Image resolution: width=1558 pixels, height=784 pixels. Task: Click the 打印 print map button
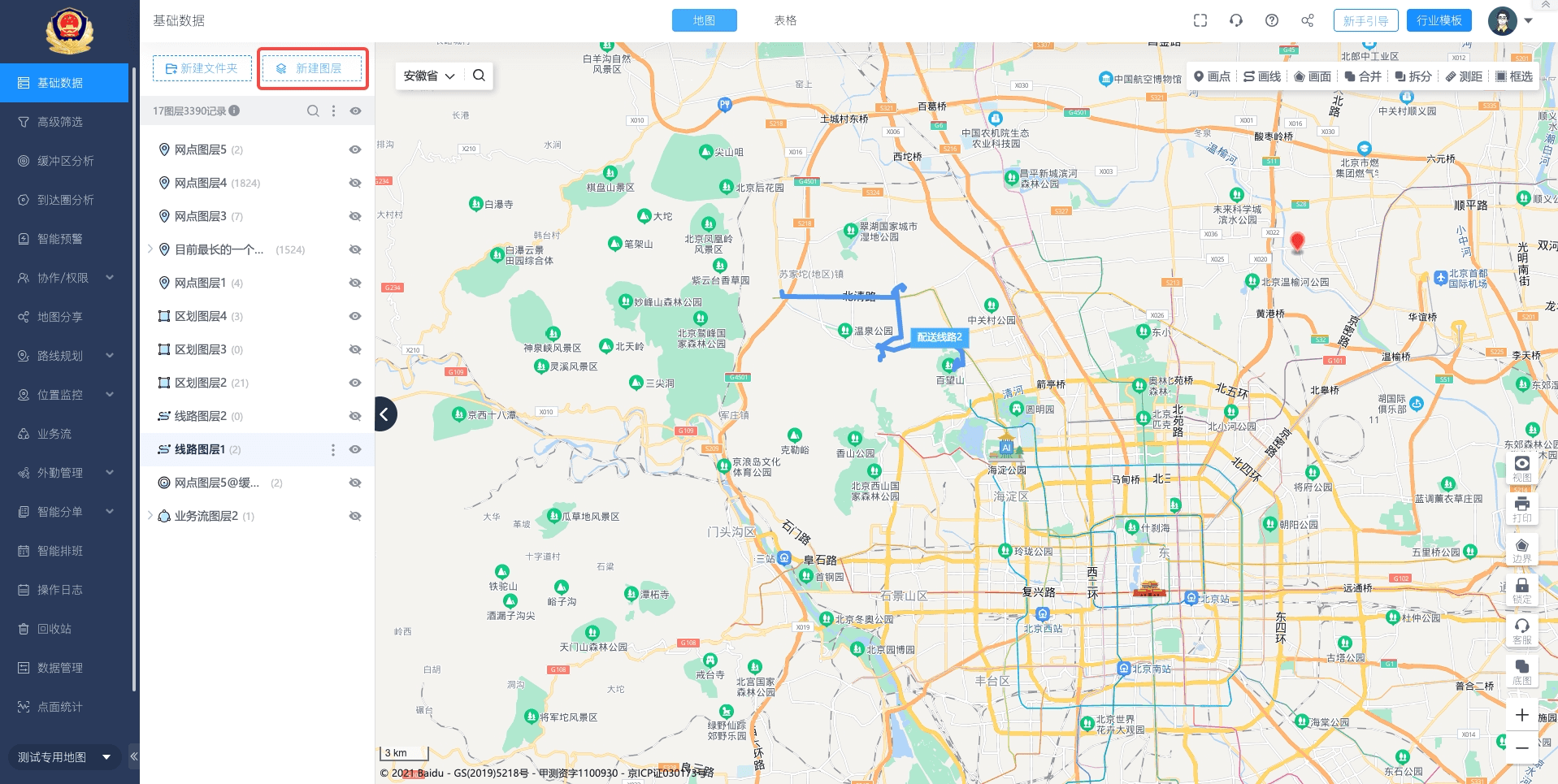coord(1521,509)
